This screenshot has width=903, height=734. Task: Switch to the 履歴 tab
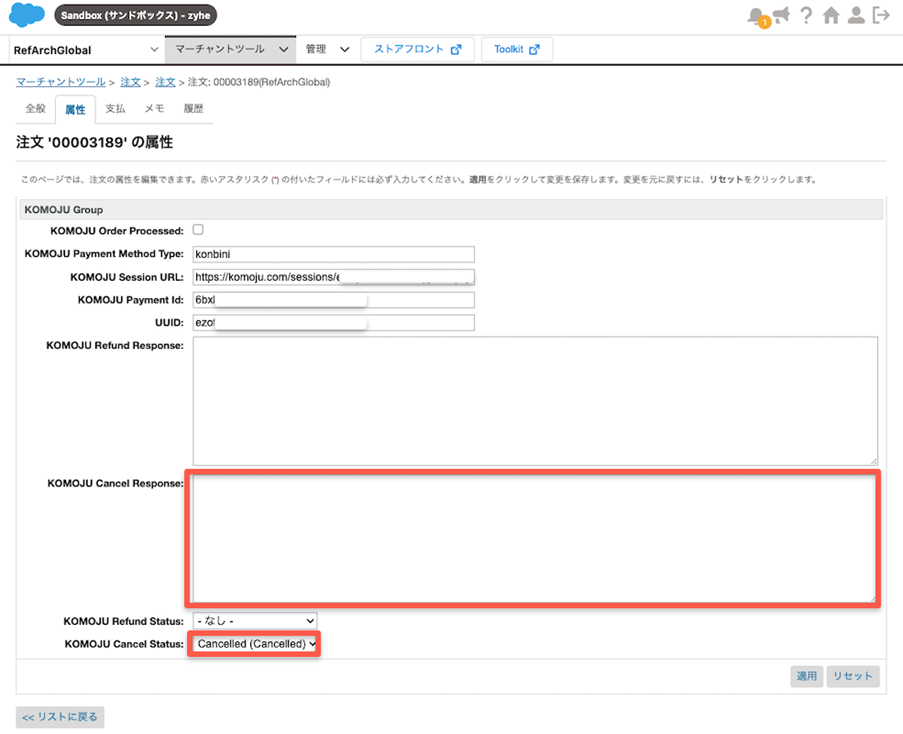point(193,108)
